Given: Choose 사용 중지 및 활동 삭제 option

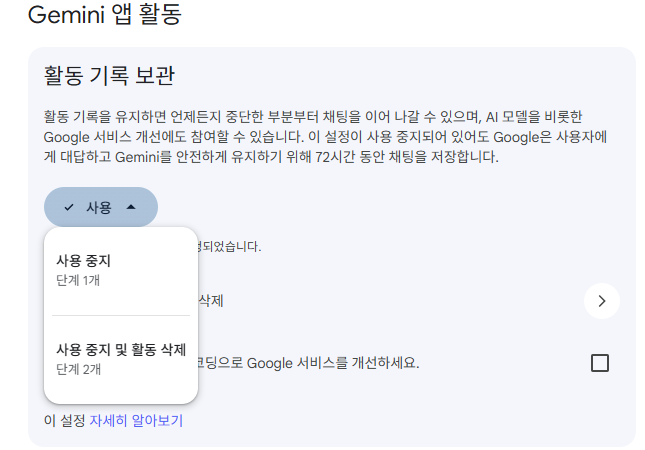Looking at the screenshot, I should point(121,359).
